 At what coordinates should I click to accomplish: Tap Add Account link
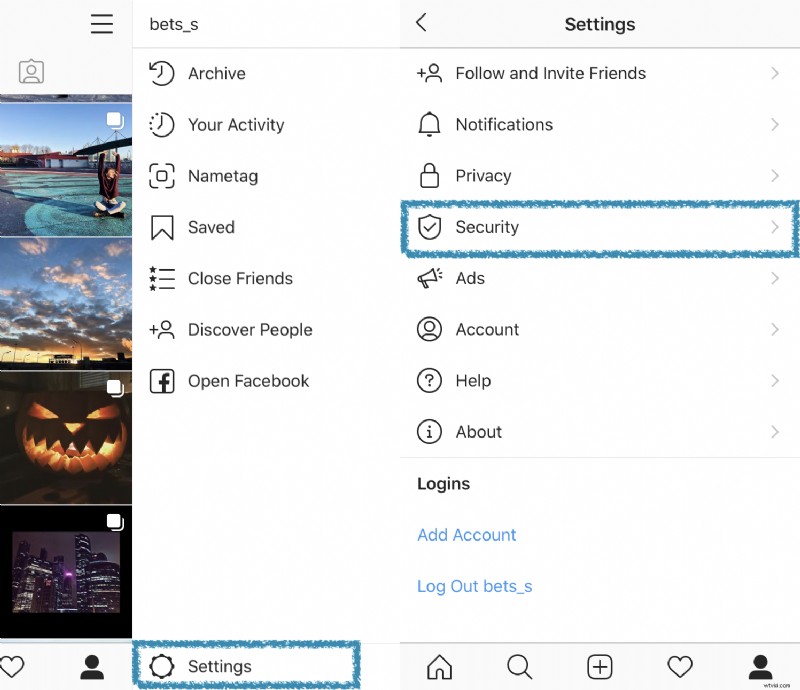tap(466, 535)
